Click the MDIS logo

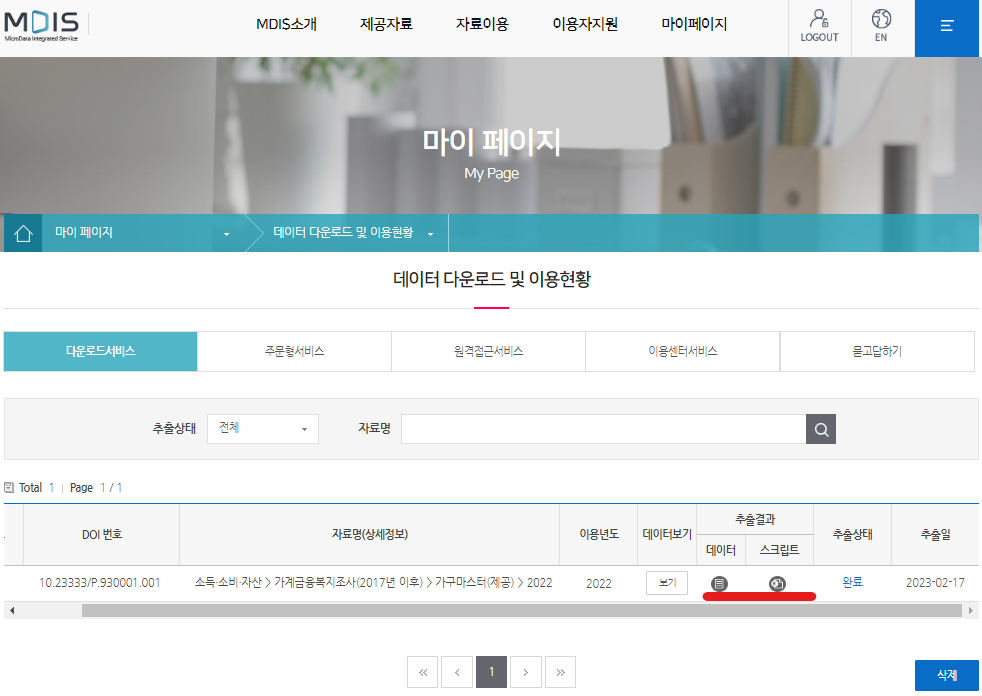41,26
